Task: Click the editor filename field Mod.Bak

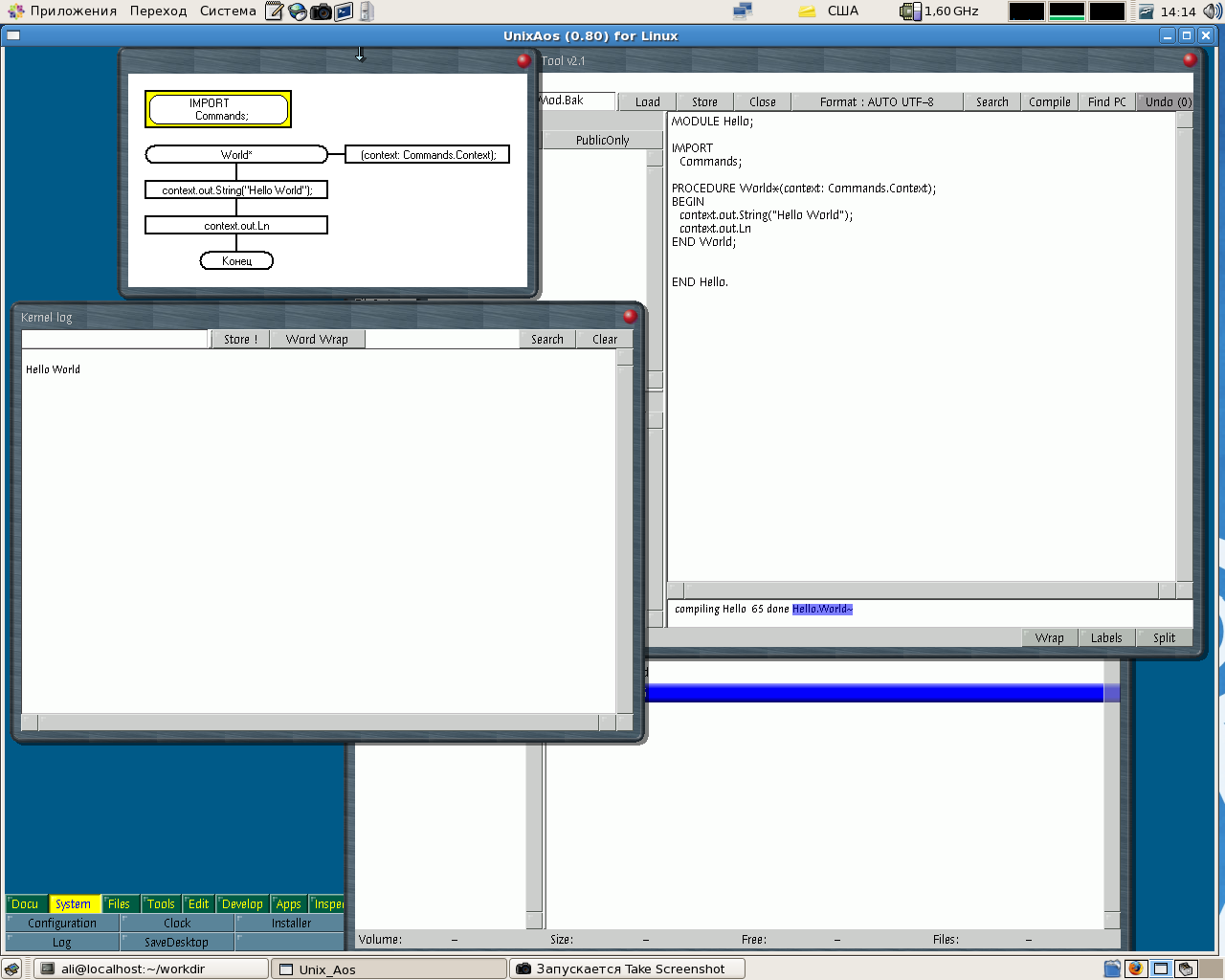Action: (x=576, y=100)
